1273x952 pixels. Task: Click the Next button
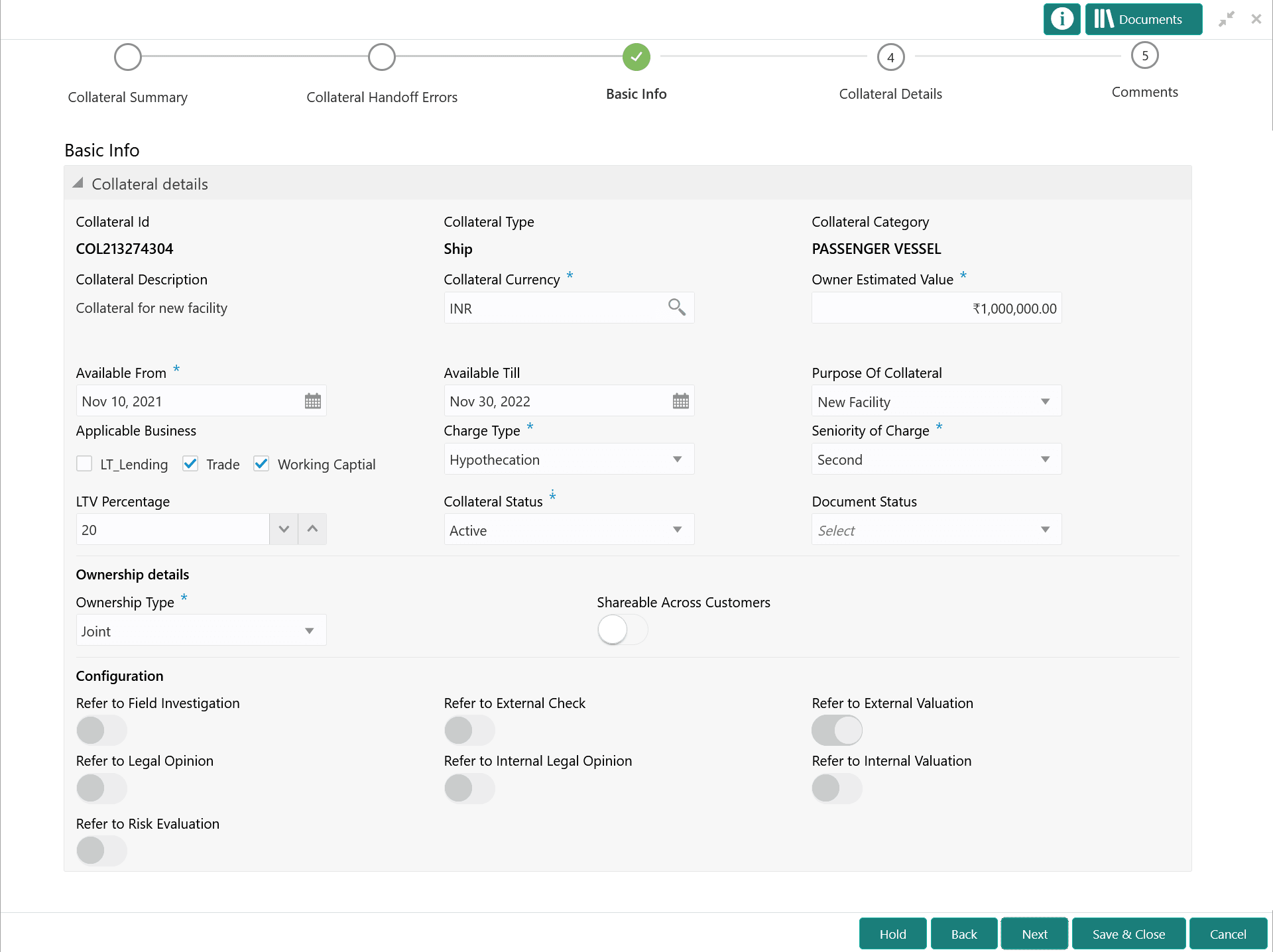click(1034, 934)
